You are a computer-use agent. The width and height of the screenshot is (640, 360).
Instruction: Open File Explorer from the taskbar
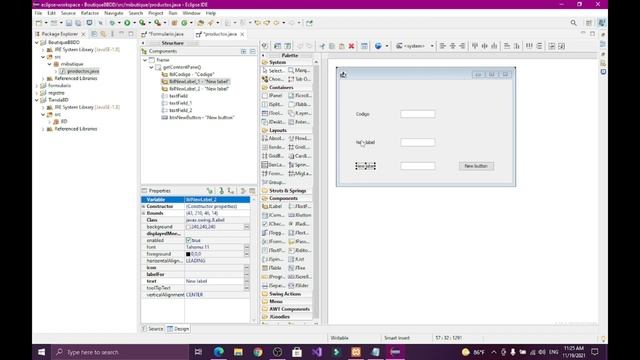point(238,352)
